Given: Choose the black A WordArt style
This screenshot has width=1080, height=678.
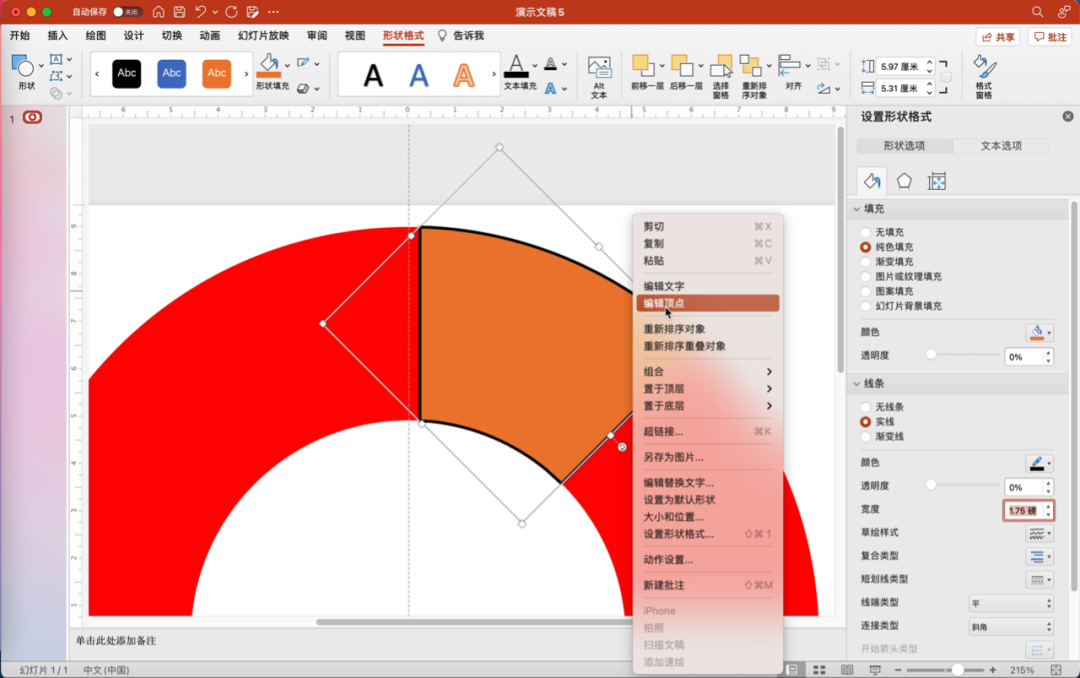Looking at the screenshot, I should 373,75.
